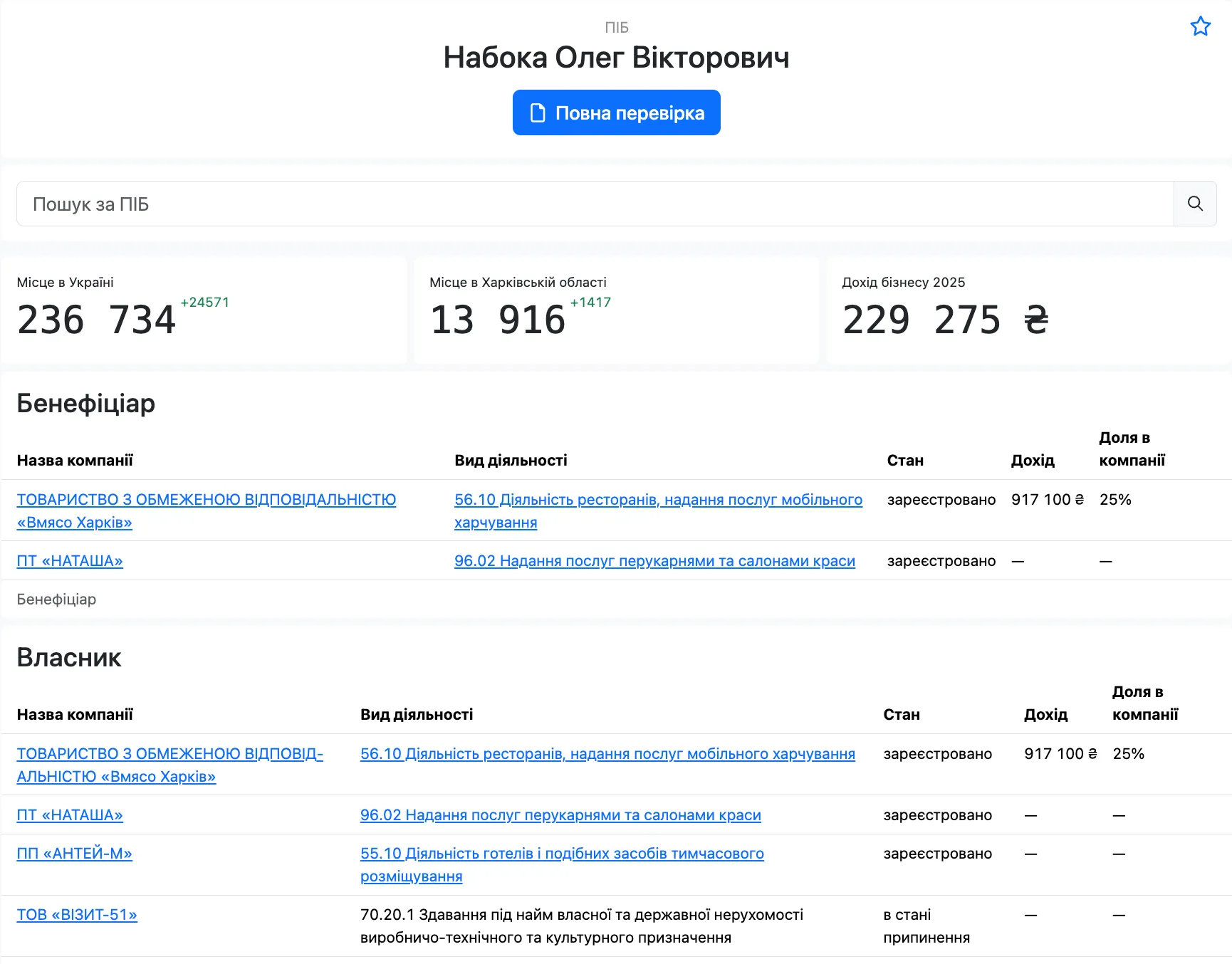Open 55.10 hotels activity link
Image resolution: width=1232 pixels, height=964 pixels.
(x=562, y=864)
